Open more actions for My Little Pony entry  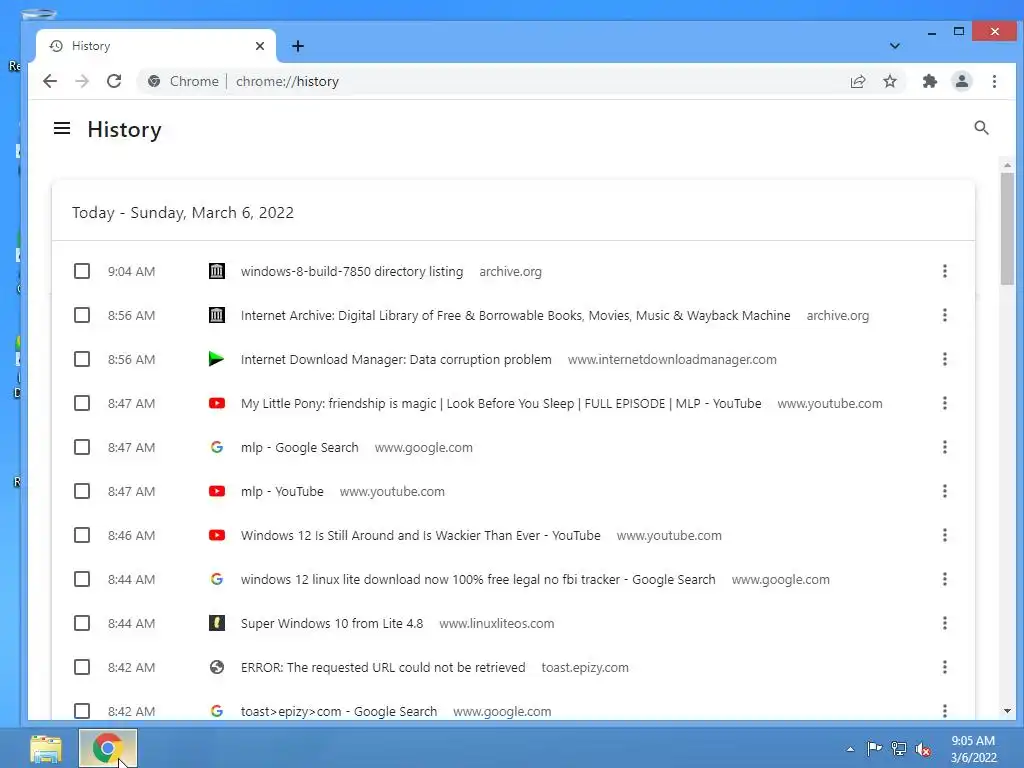point(944,403)
